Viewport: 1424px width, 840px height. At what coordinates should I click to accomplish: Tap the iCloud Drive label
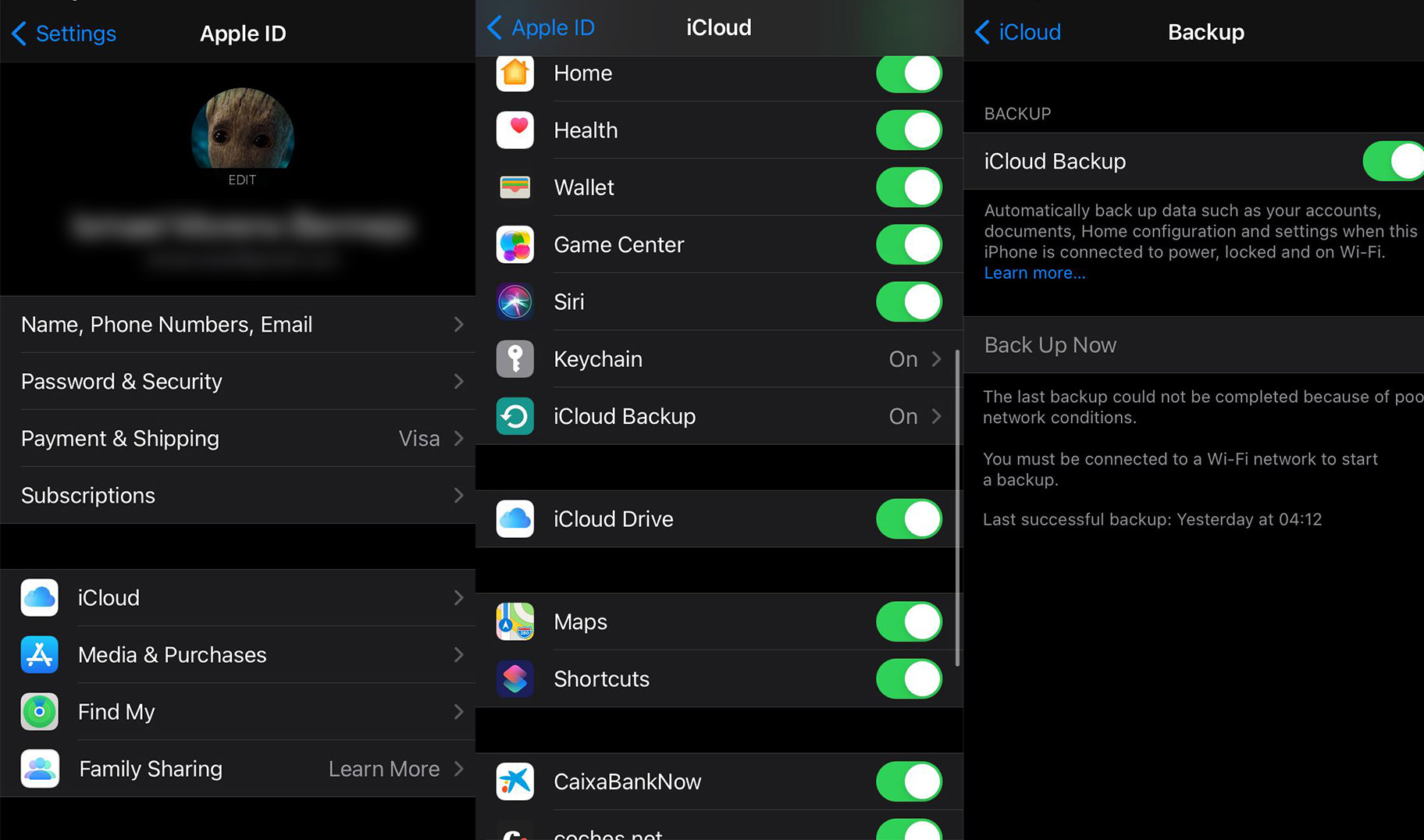coord(613,519)
